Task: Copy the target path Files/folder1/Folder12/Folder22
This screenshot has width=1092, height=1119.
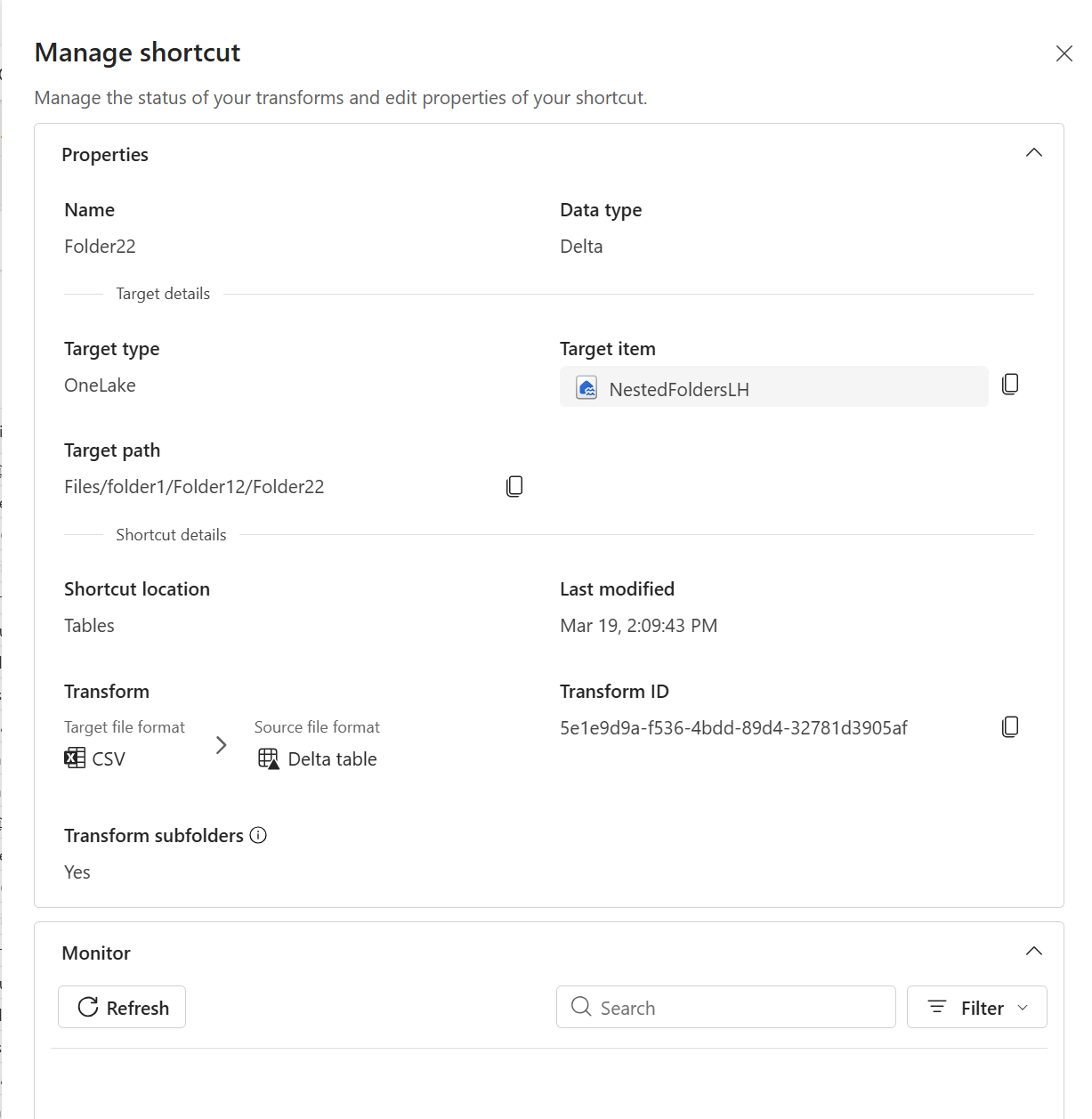Action: point(514,486)
